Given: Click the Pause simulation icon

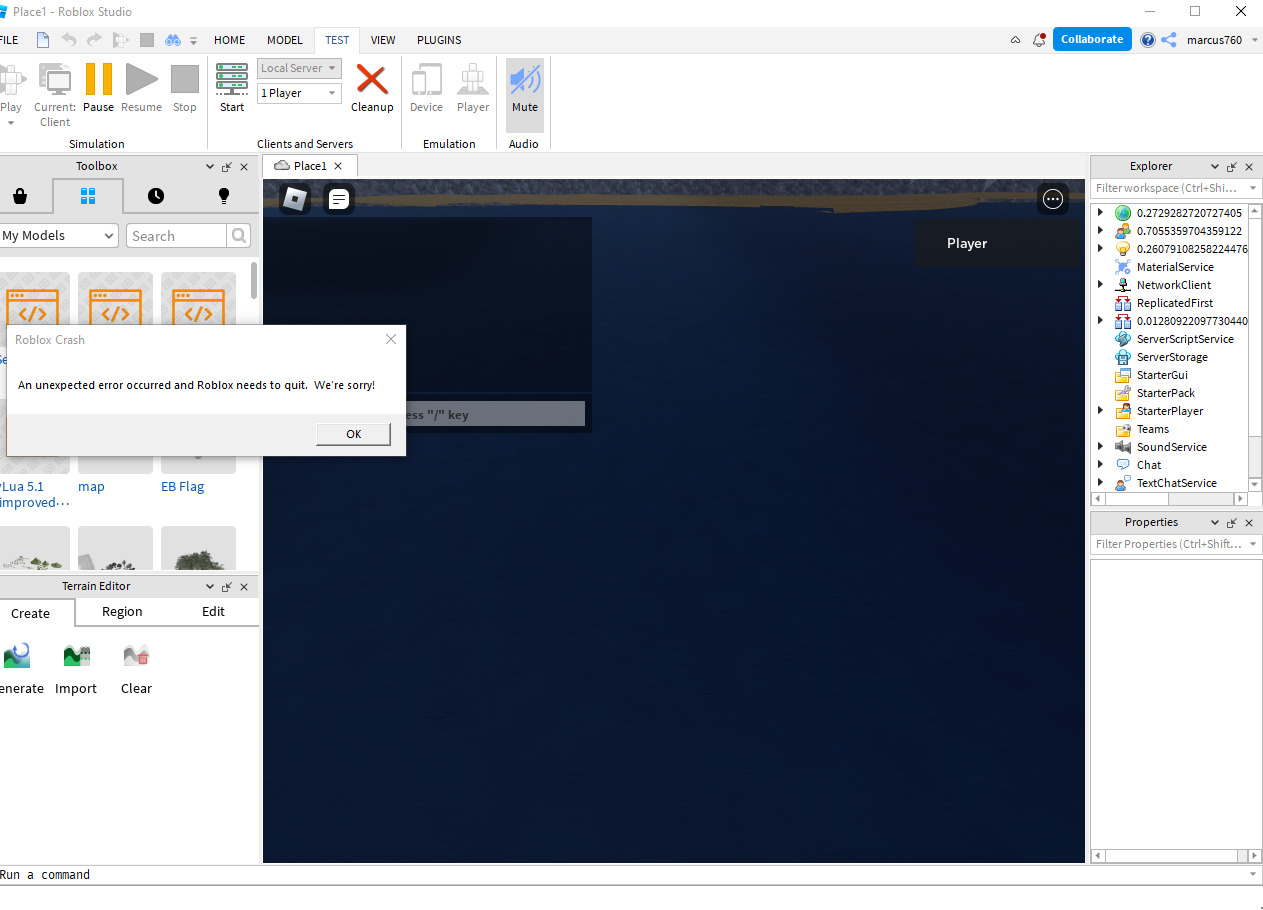Looking at the screenshot, I should 98,79.
